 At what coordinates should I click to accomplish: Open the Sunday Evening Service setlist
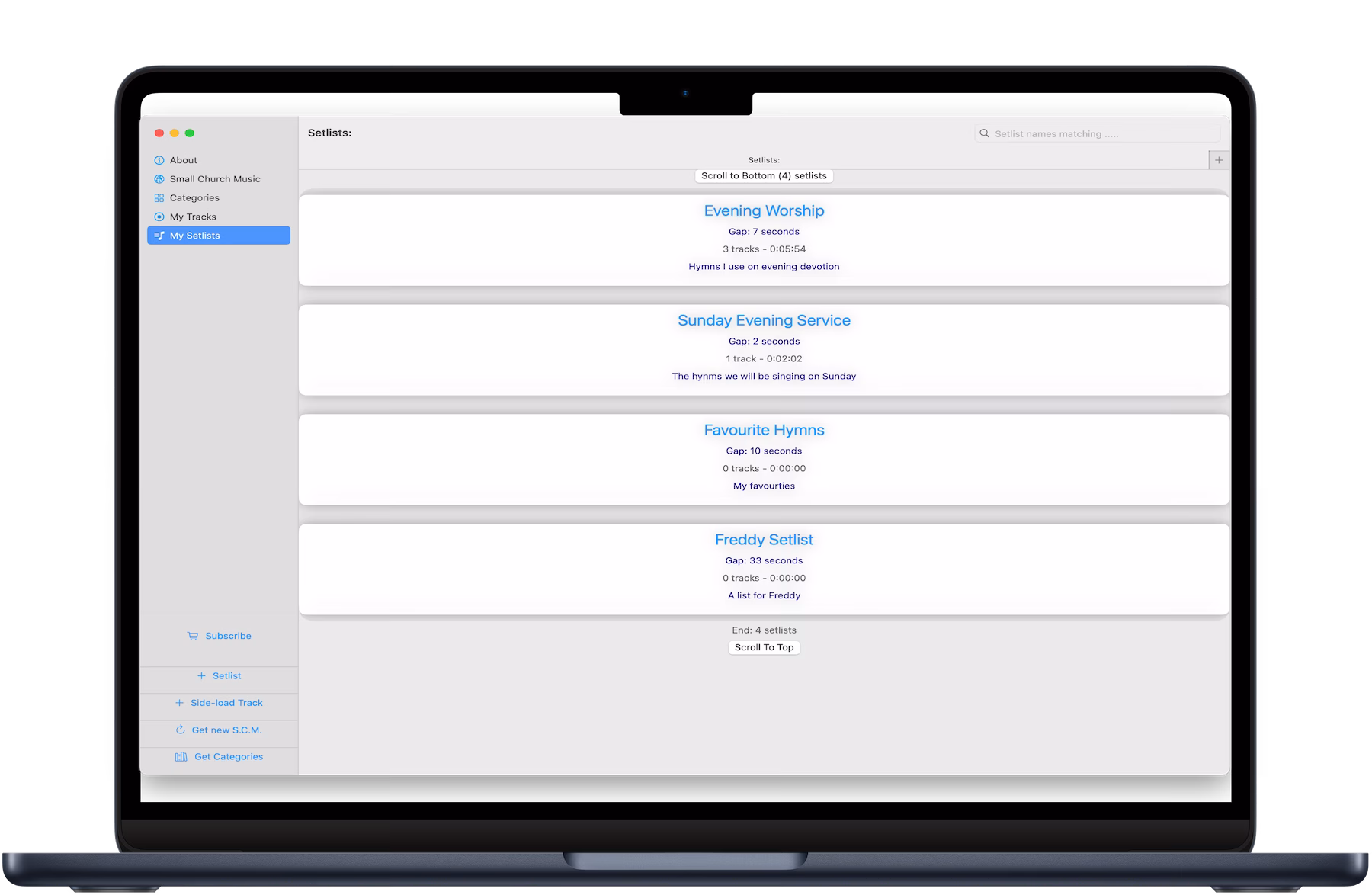coord(764,320)
